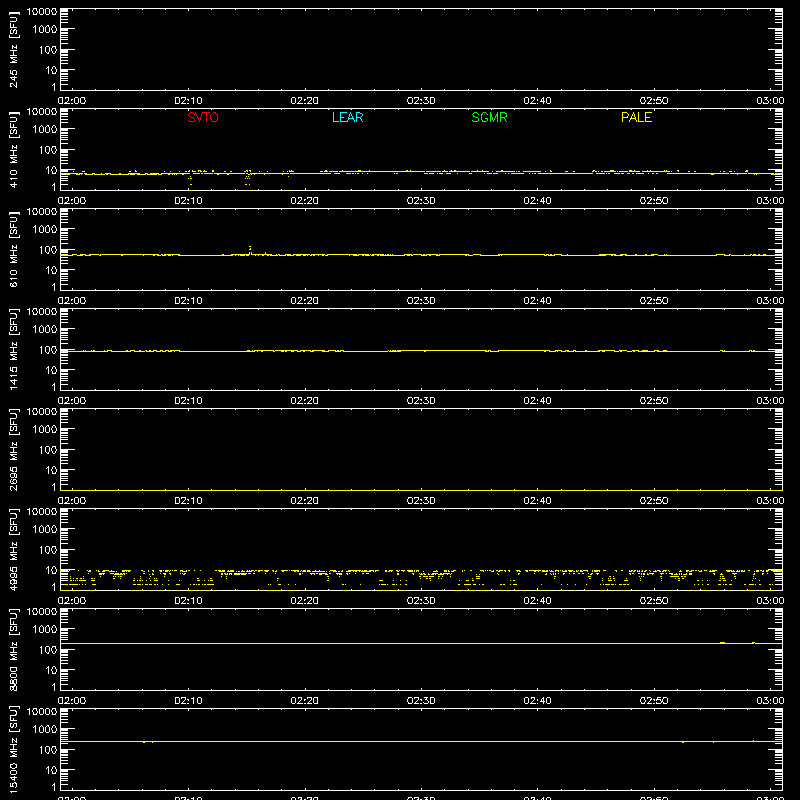This screenshot has height=800, width=800.
Task: Click the 03:00 tick label under 2695 MHz panel
Action: (770, 501)
